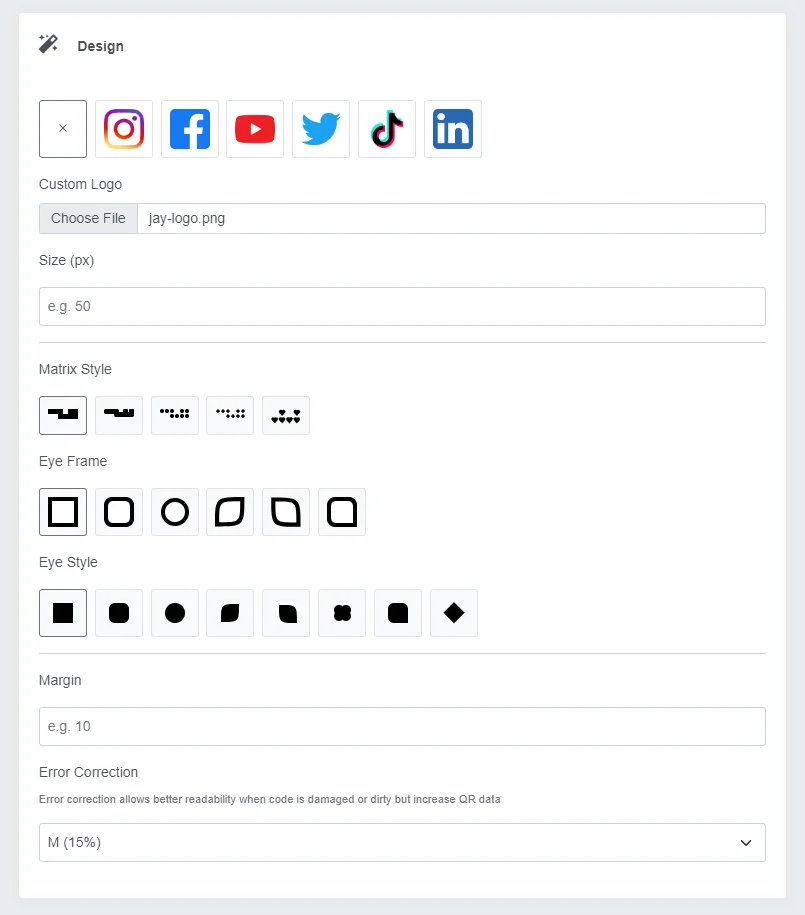Choose the circle eye style
The image size is (805, 915).
click(175, 613)
